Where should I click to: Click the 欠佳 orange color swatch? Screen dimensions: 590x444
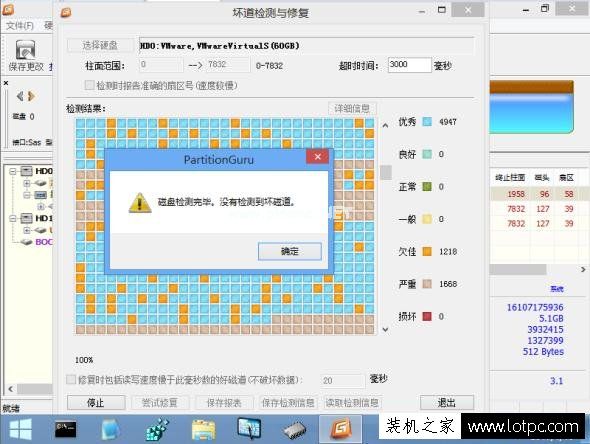427,251
